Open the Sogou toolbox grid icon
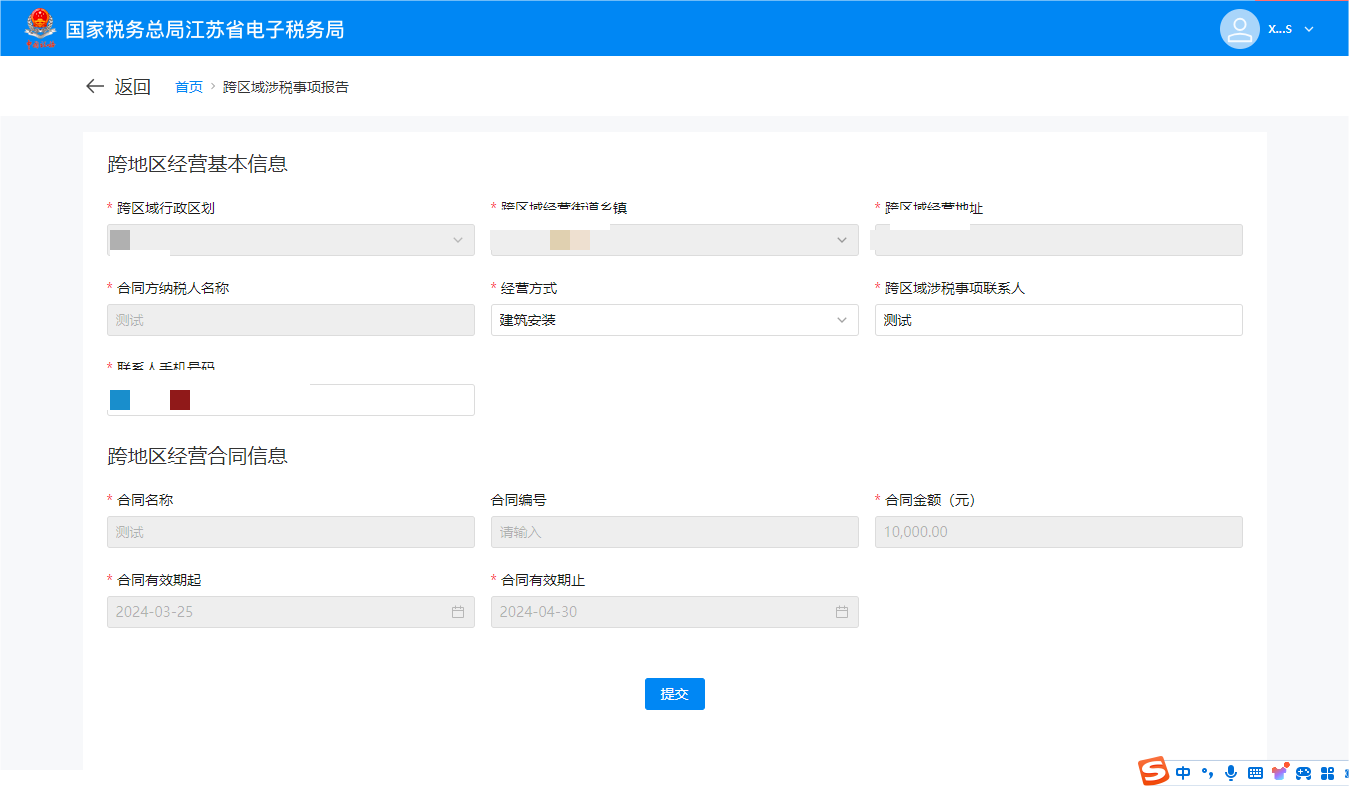Screen dimensions: 1349x786 click(1328, 773)
